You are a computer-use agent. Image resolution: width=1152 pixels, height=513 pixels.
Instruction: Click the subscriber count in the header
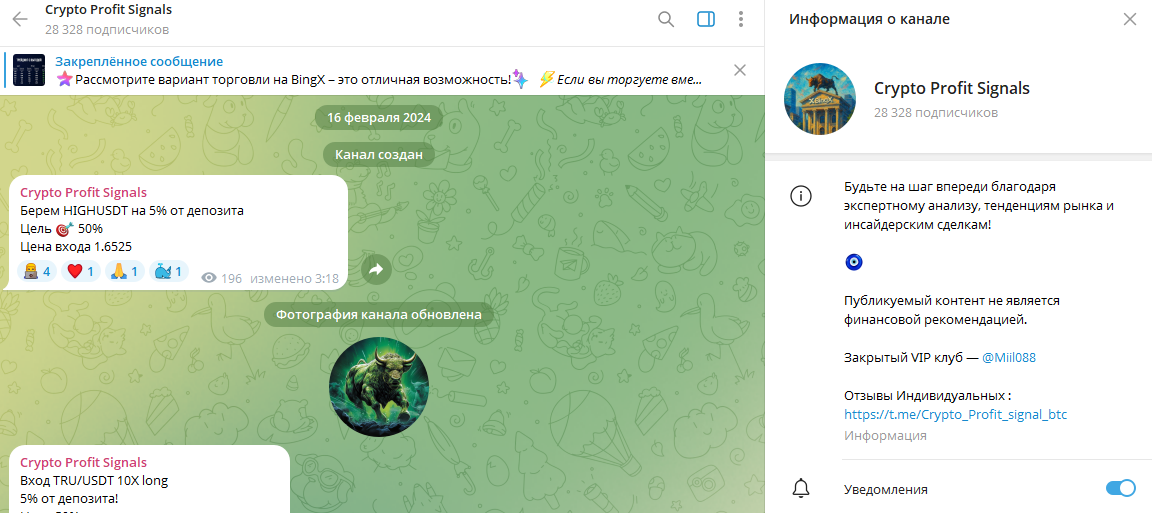click(107, 30)
